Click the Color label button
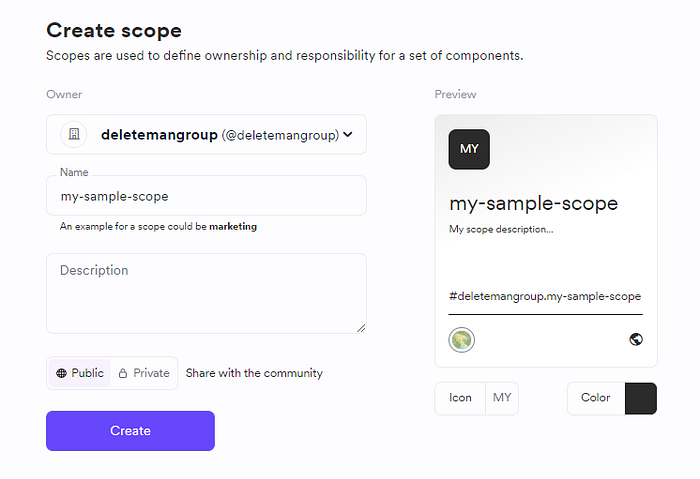The height and width of the screenshot is (479, 700). click(x=595, y=398)
